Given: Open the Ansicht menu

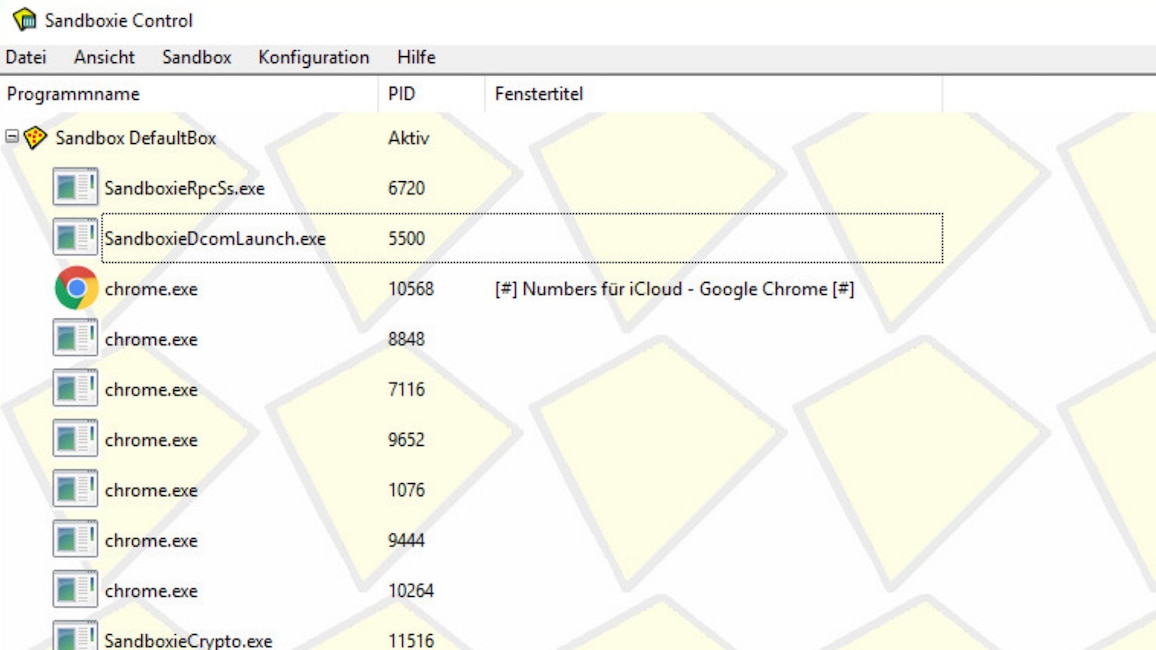Looking at the screenshot, I should coord(104,58).
